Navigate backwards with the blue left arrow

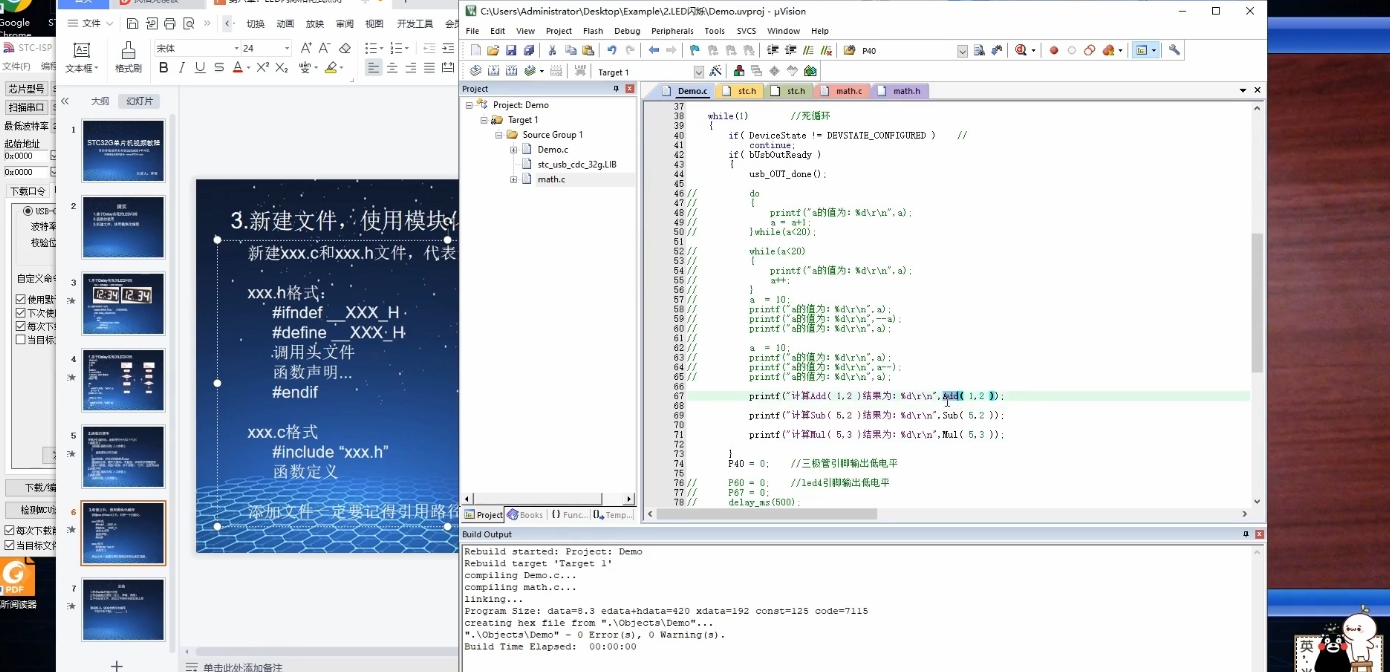pos(654,50)
